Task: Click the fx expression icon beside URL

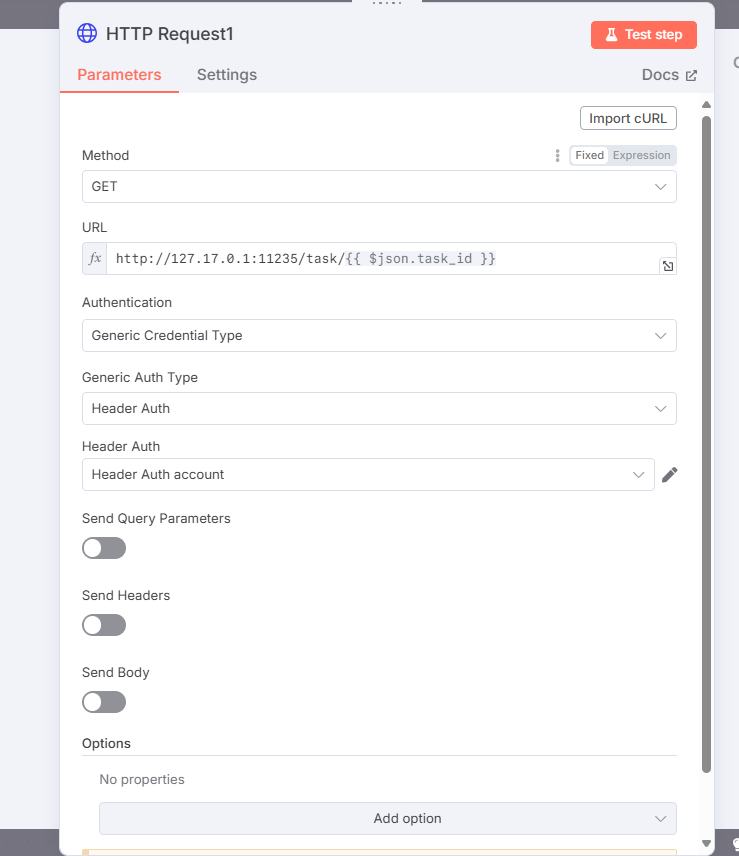Action: pyautogui.click(x=95, y=259)
